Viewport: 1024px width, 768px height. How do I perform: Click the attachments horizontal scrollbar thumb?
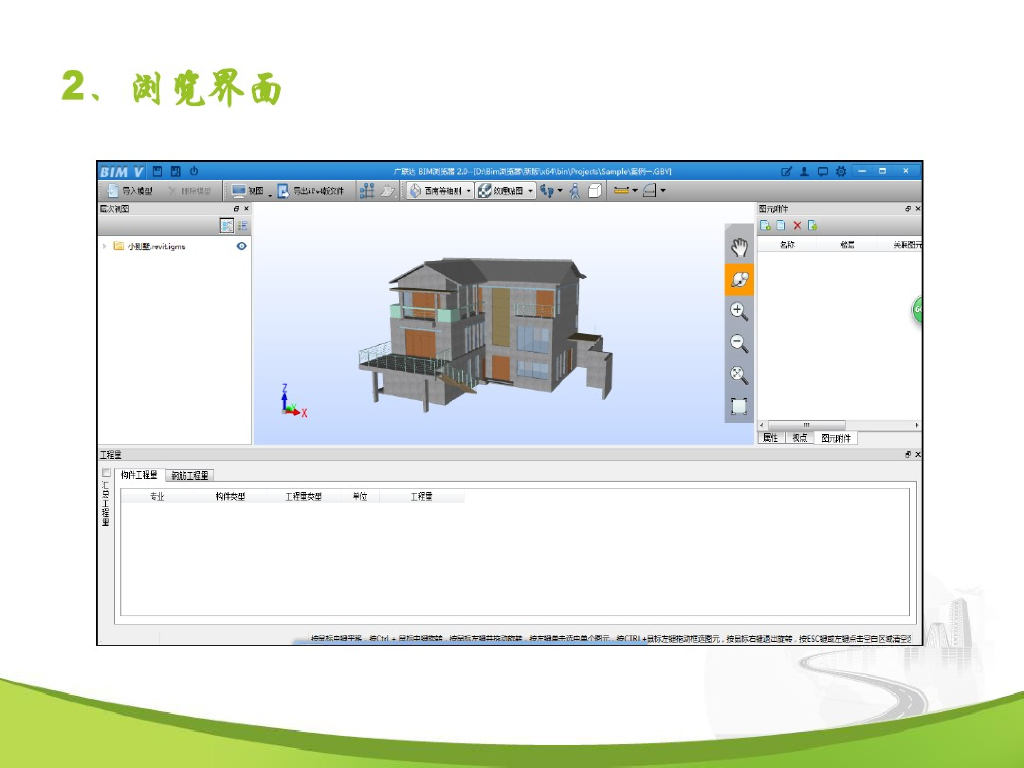(x=807, y=425)
